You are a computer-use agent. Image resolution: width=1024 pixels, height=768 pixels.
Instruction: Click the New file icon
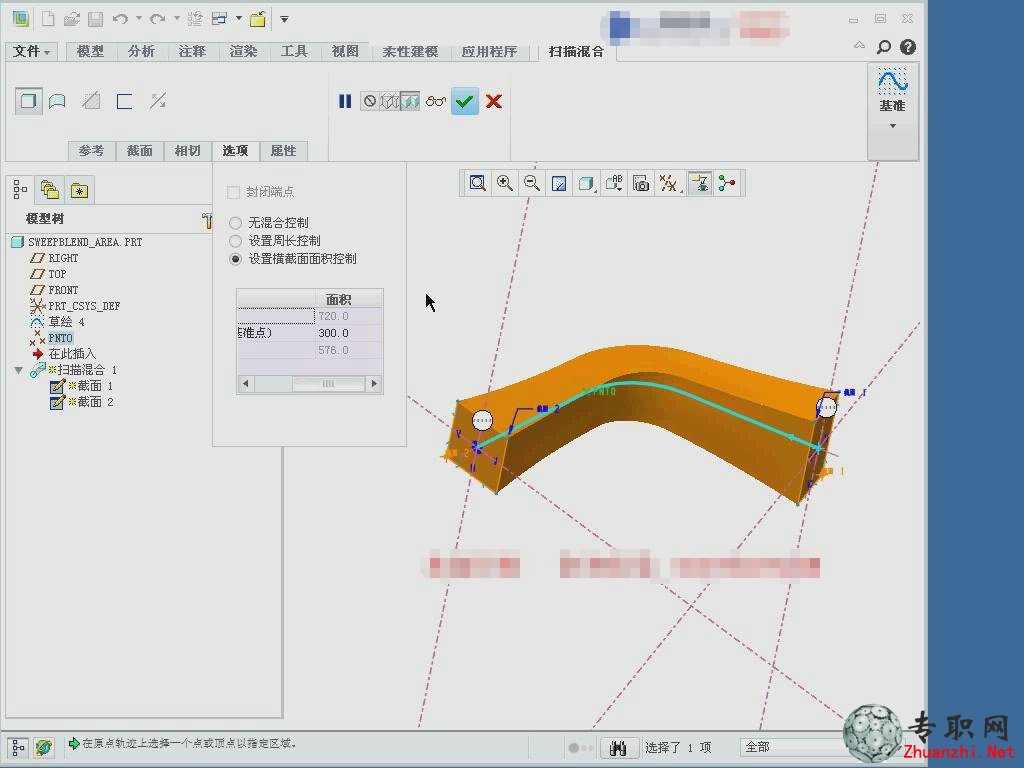point(48,18)
